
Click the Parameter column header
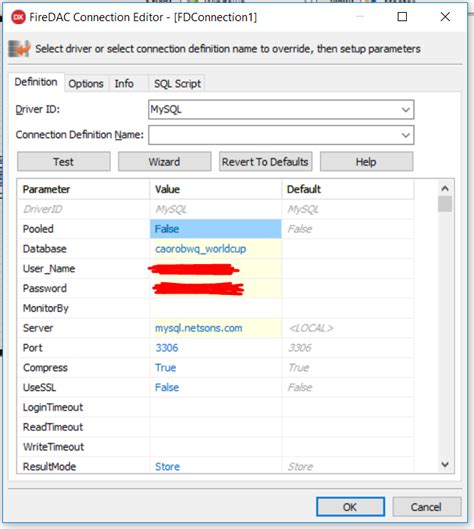coord(84,189)
